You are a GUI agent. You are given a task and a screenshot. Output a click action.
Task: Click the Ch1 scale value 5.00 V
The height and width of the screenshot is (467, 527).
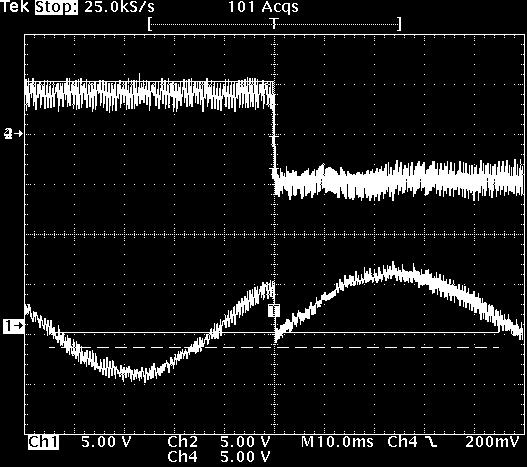pos(106,442)
